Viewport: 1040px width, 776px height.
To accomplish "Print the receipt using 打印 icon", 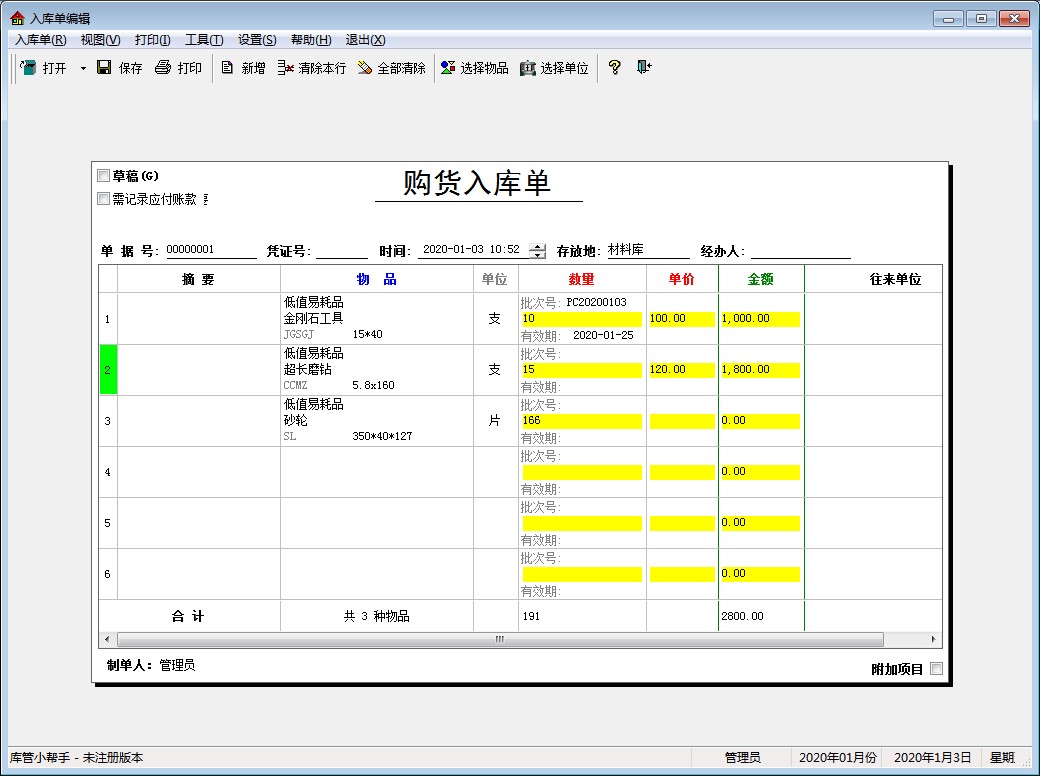I will click(163, 68).
